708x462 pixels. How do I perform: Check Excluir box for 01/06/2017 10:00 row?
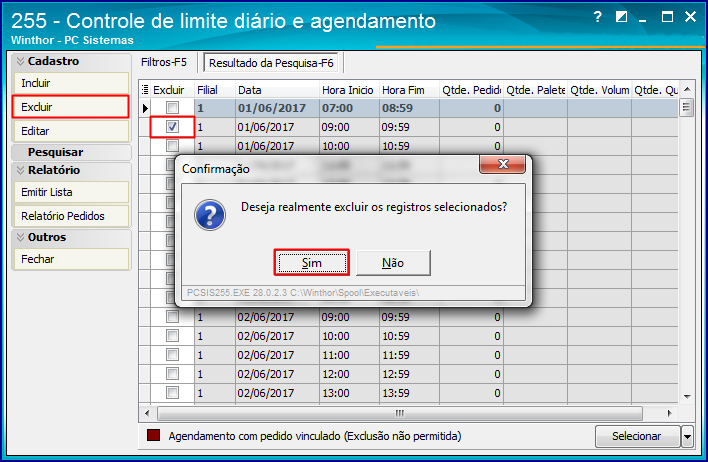[x=172, y=145]
